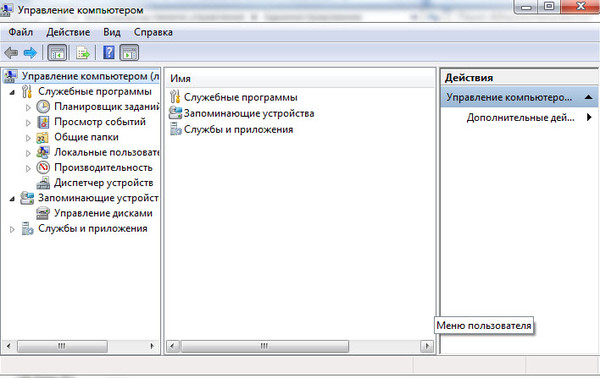The width and height of the screenshot is (600, 378).
Task: Select Планировщик заданий in the tree
Action: coord(107,107)
